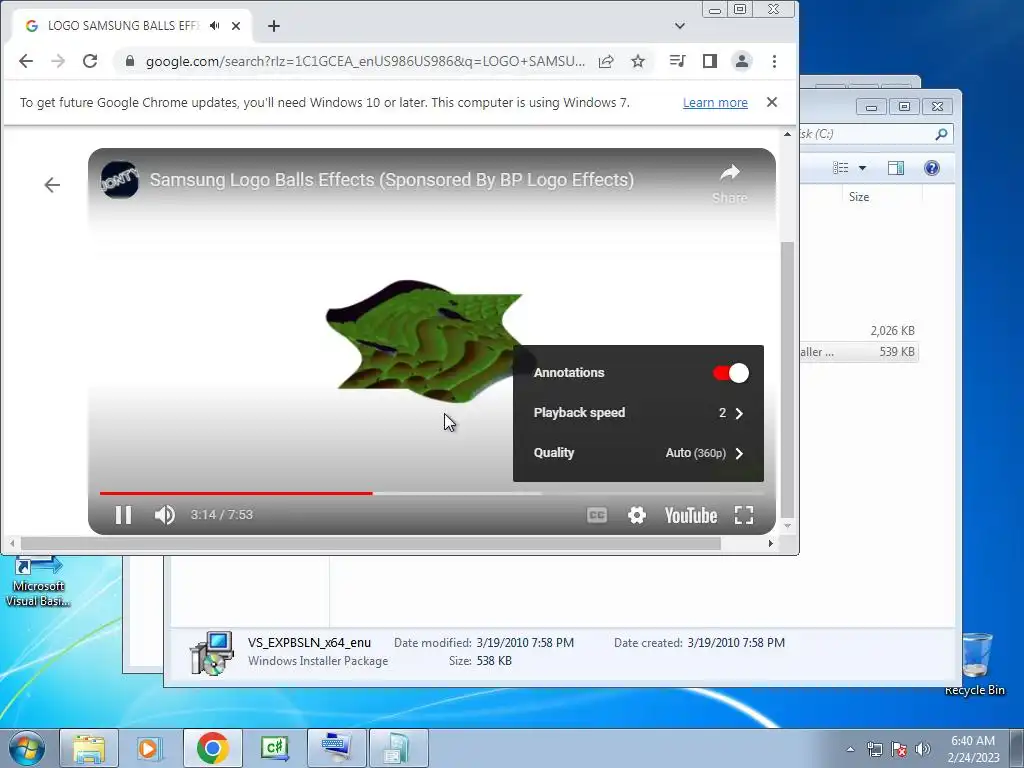The image size is (1024, 768).
Task: Click the Change your view icon in Explorer
Action: pyautogui.click(x=840, y=168)
